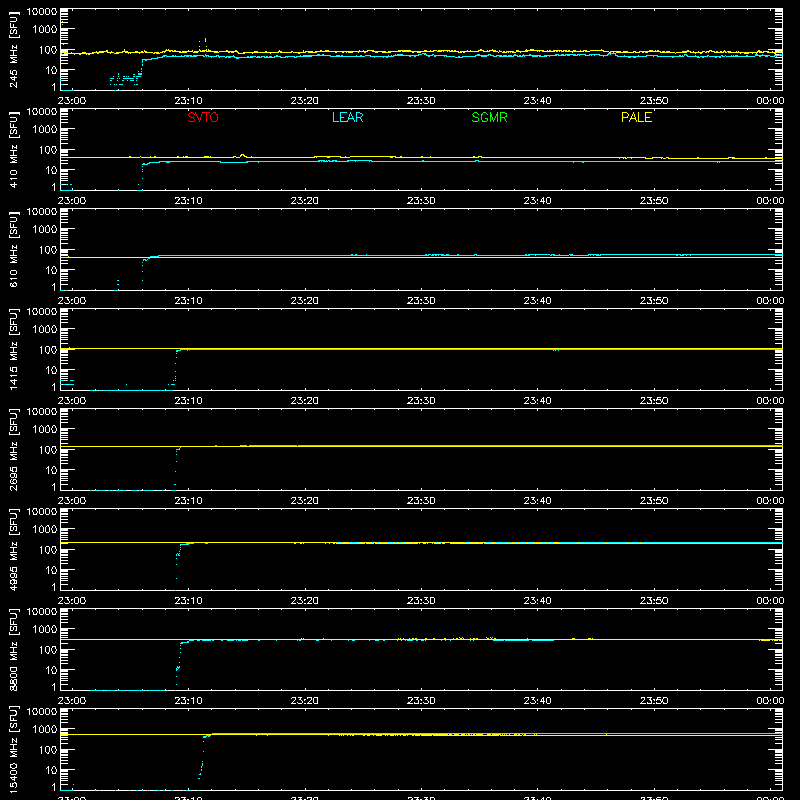
Task: Click 23:40 tick under the 410 MHz plot
Action: pos(537,201)
